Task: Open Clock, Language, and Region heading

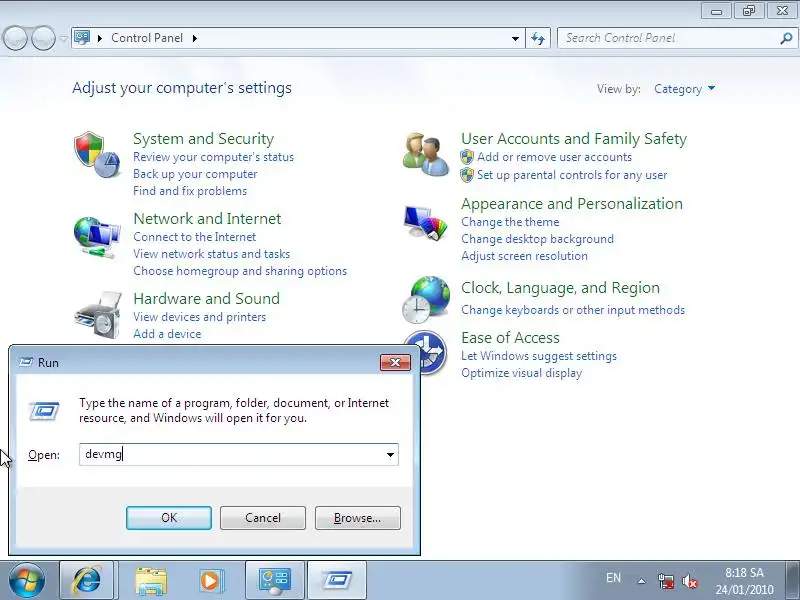Action: 560,288
